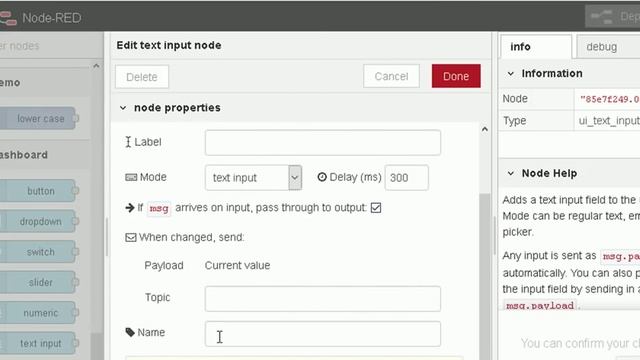Click into the Name input field
The image size is (640, 360).
(323, 333)
